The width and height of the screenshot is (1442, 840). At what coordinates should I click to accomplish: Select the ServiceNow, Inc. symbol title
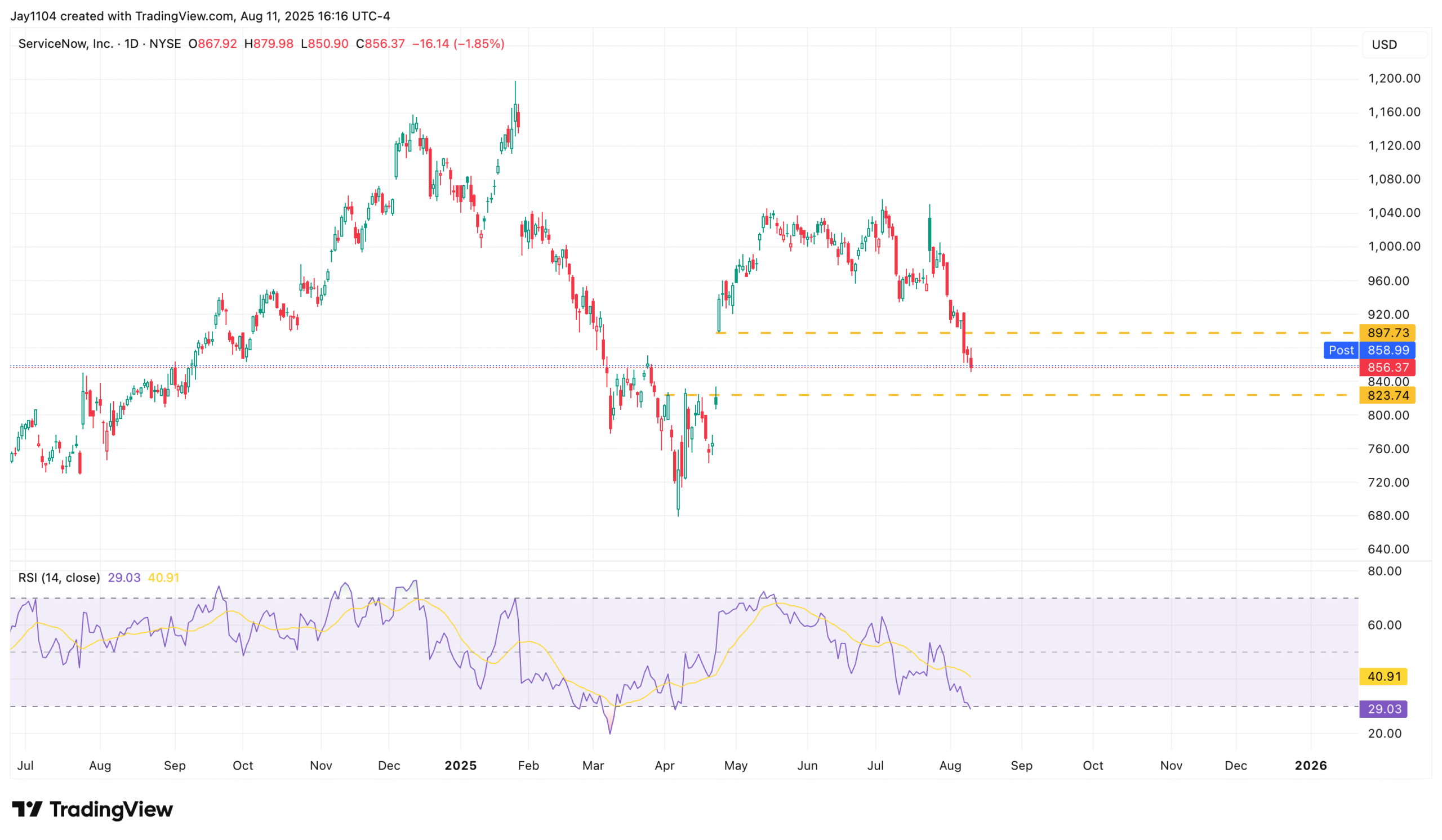(66, 44)
